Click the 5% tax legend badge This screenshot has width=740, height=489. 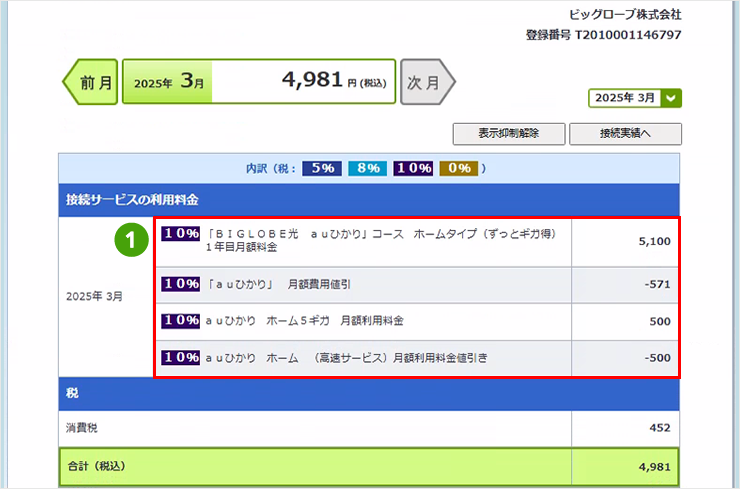click(322, 168)
